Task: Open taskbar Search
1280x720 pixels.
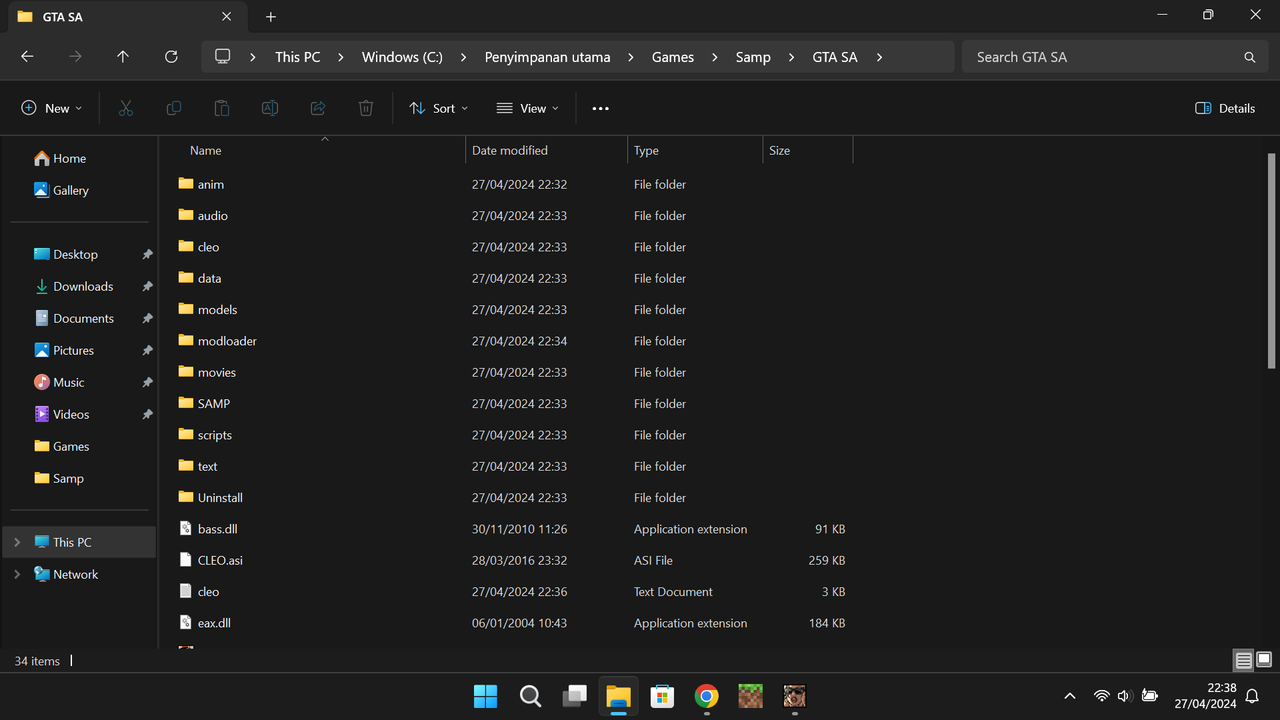Action: click(x=530, y=696)
